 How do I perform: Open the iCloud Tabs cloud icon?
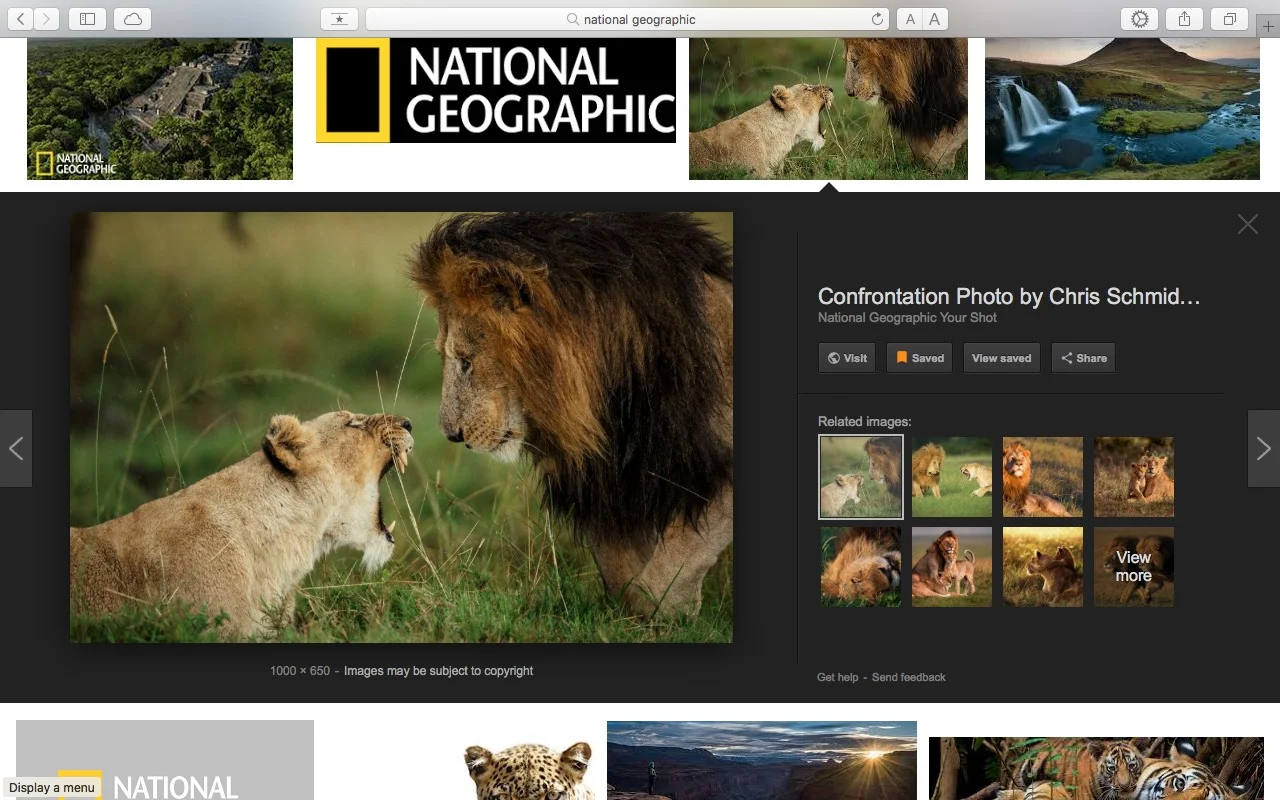(133, 19)
